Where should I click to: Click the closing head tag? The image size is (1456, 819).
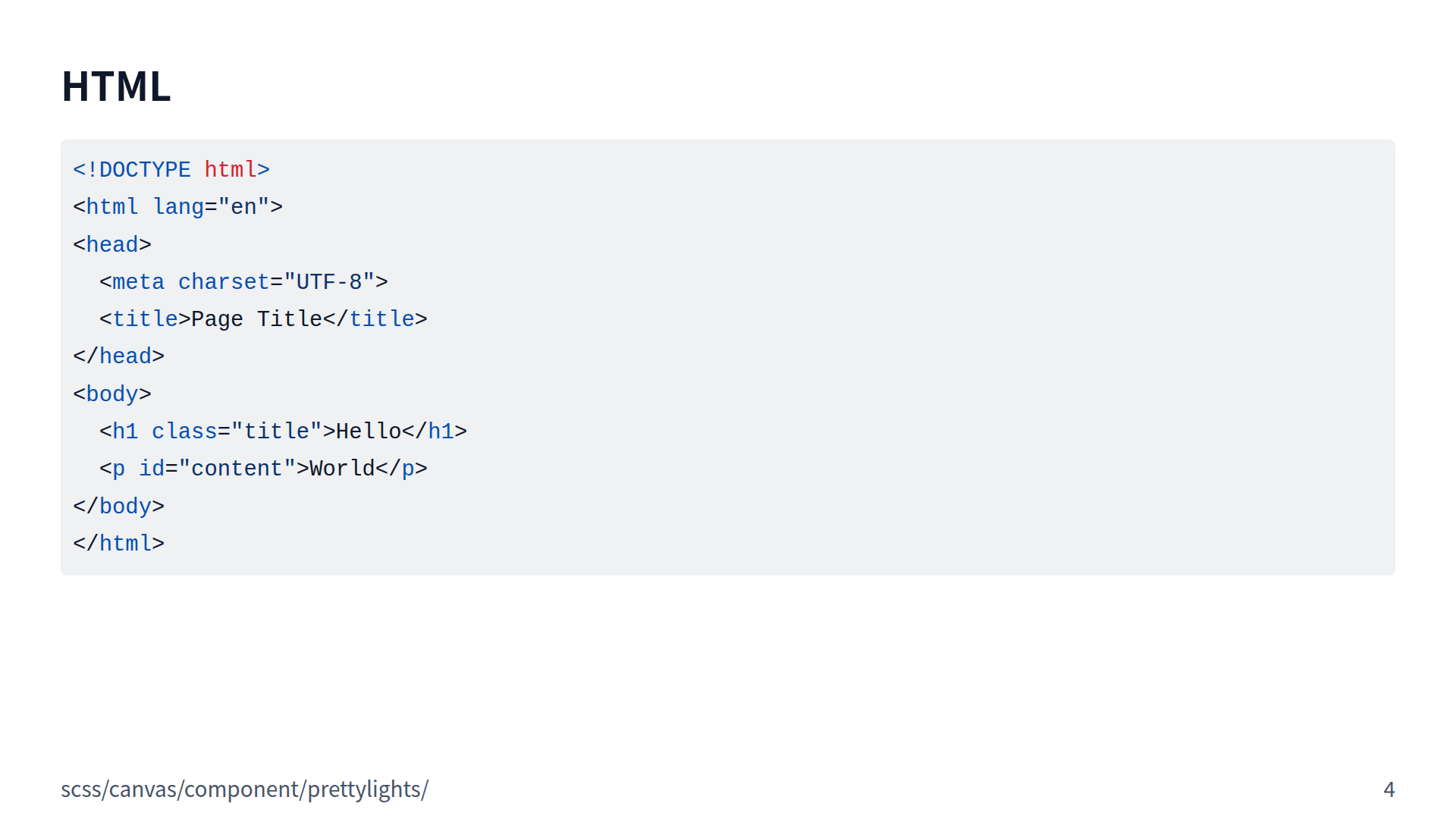118,356
